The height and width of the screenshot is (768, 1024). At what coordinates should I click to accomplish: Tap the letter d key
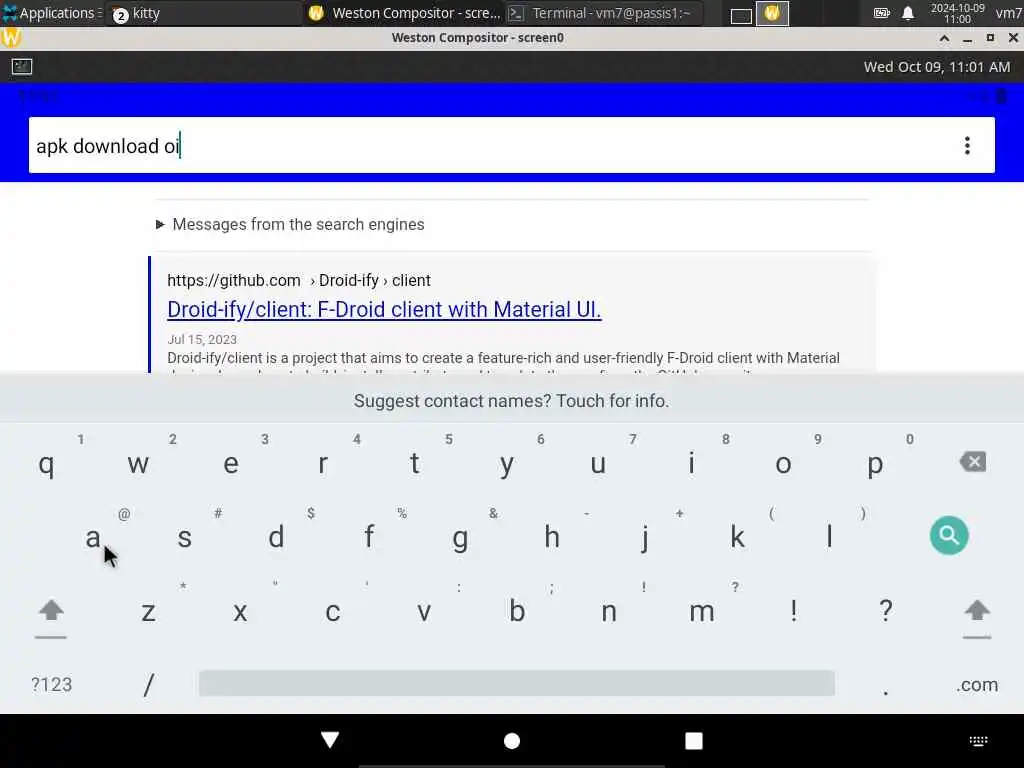click(276, 537)
